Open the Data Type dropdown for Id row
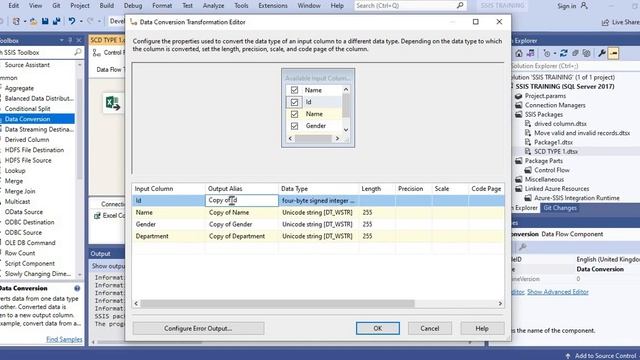 pos(318,200)
